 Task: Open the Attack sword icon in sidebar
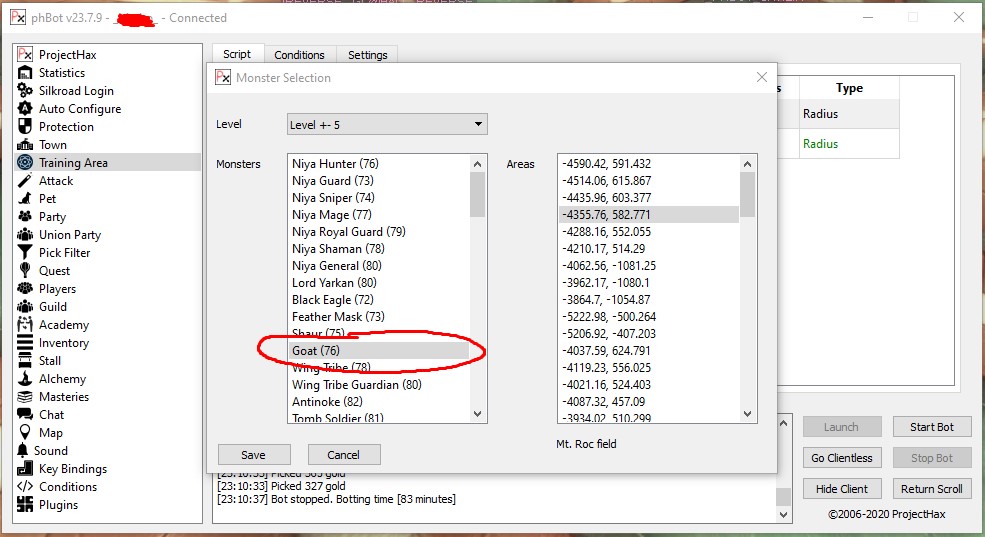coord(25,181)
